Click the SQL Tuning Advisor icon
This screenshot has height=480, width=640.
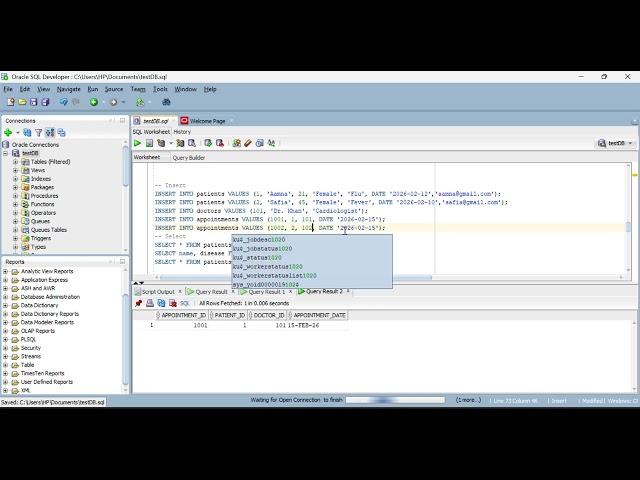[x=191, y=143]
